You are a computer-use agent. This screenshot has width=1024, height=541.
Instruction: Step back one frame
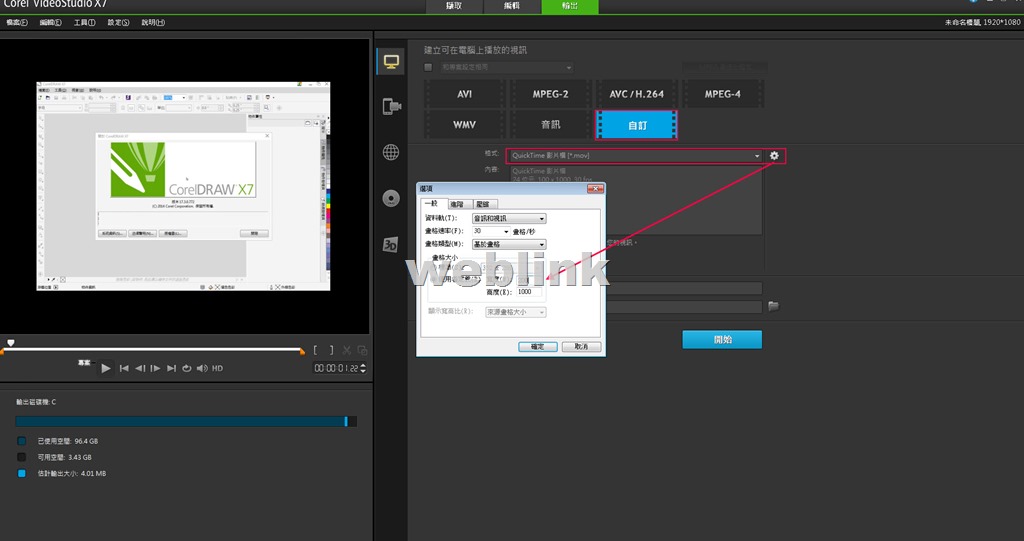pyautogui.click(x=140, y=369)
